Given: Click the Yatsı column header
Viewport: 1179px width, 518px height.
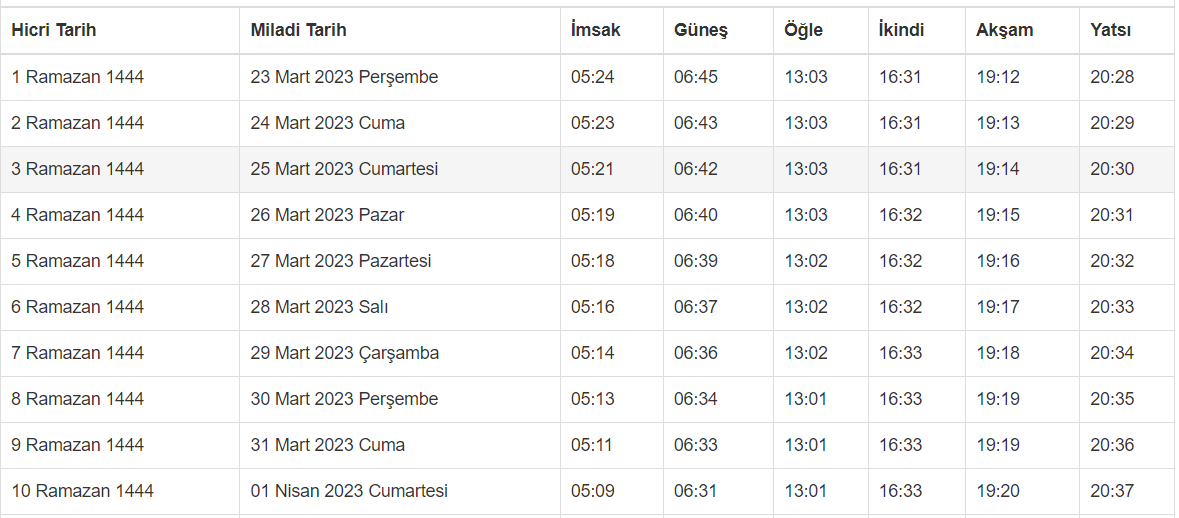Looking at the screenshot, I should pyautogui.click(x=1110, y=30).
